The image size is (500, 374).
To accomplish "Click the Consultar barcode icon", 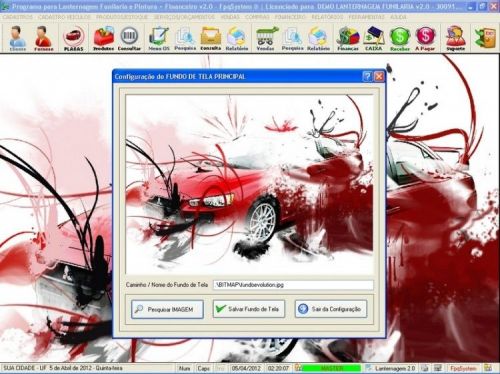I will pos(129,39).
